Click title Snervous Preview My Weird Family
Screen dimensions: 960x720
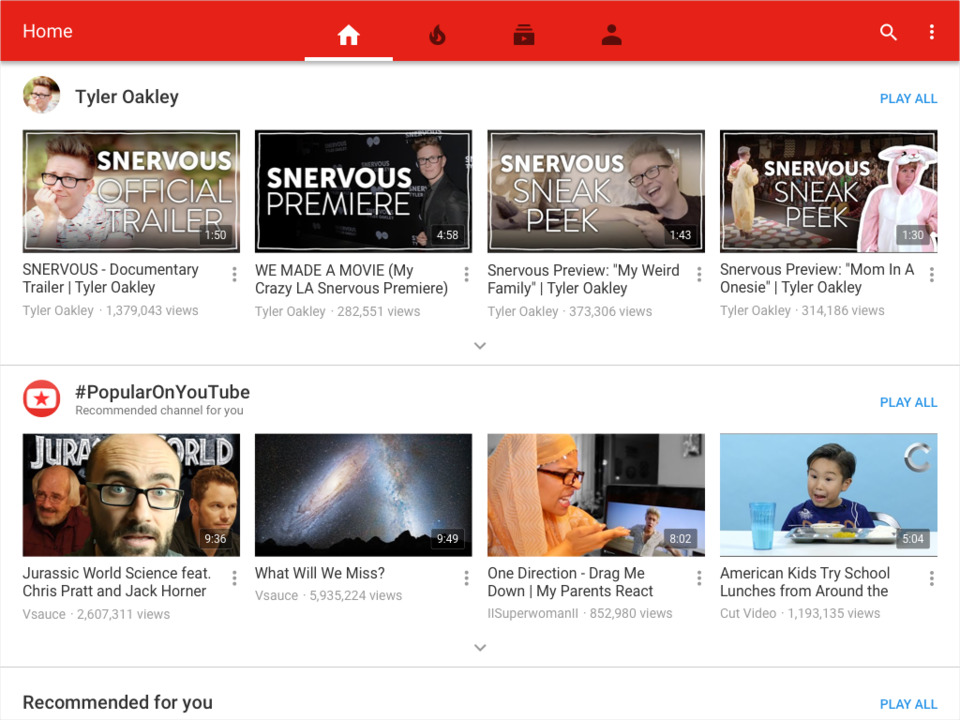tap(583, 279)
